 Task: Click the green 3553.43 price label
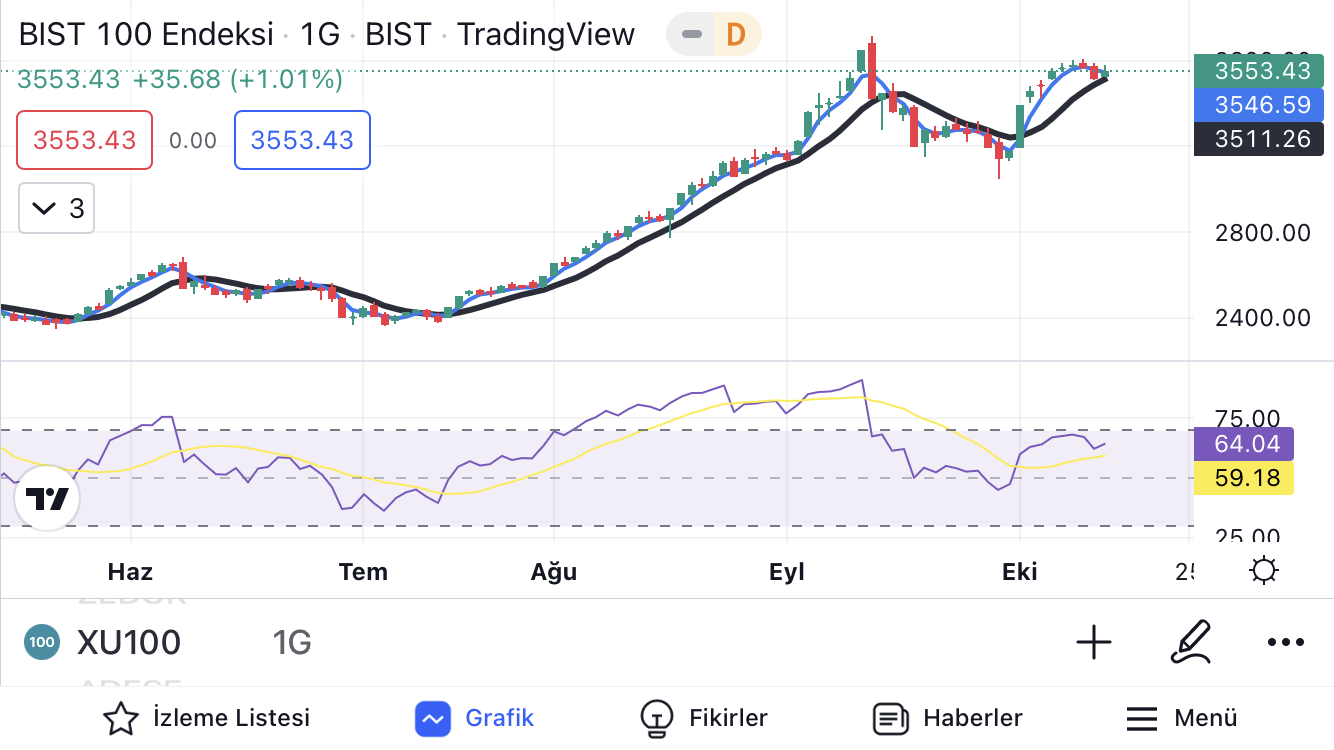tap(1261, 71)
